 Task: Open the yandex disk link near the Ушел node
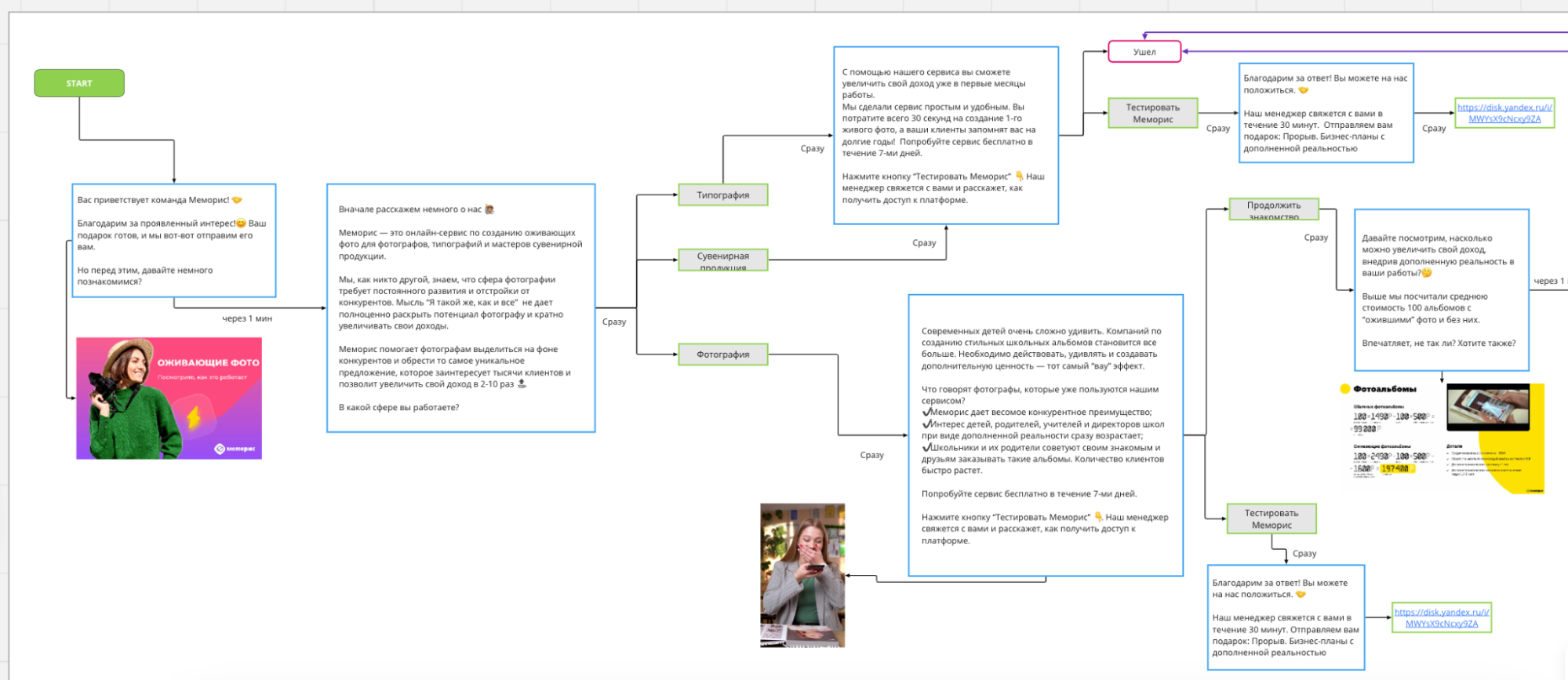pyautogui.click(x=1504, y=113)
